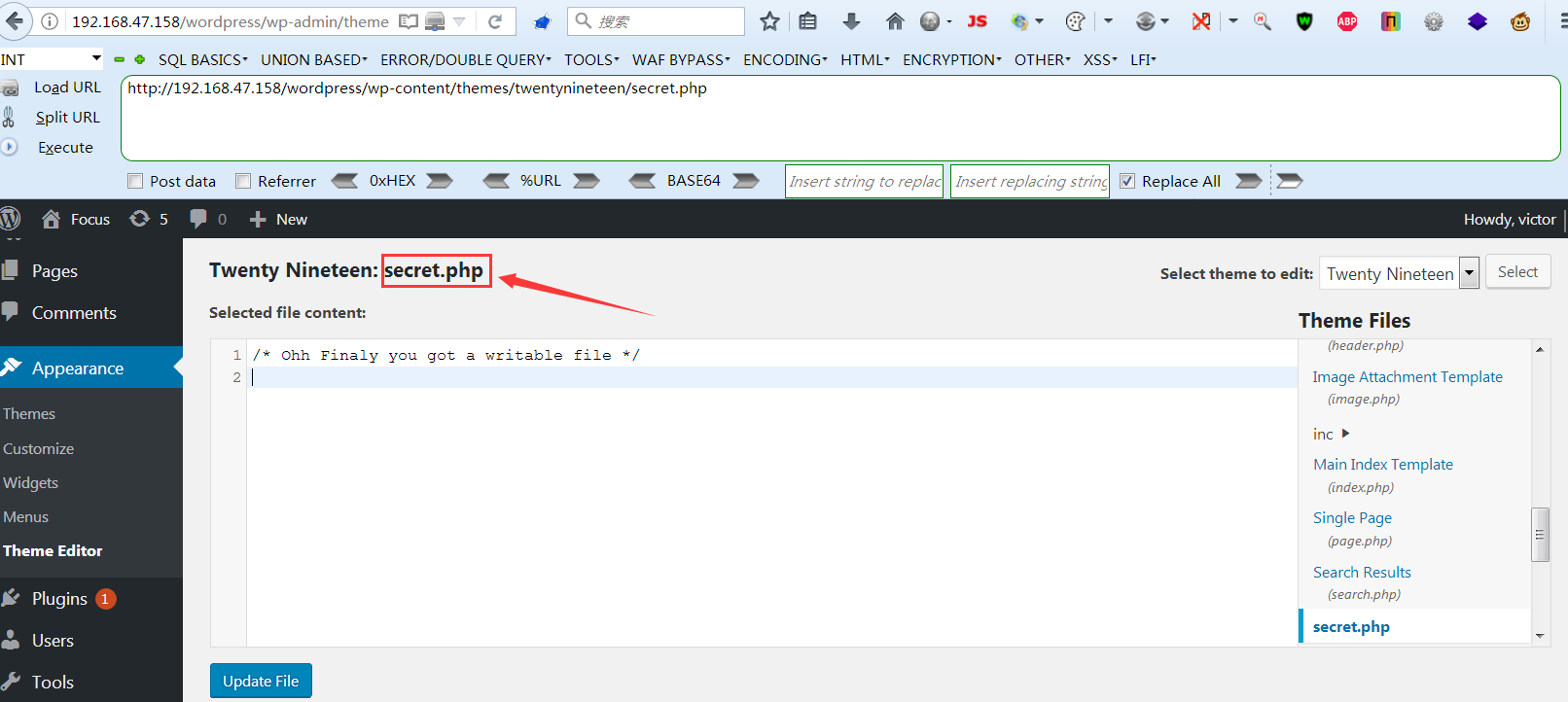Click the Execute play icon in HackBar

[10, 147]
